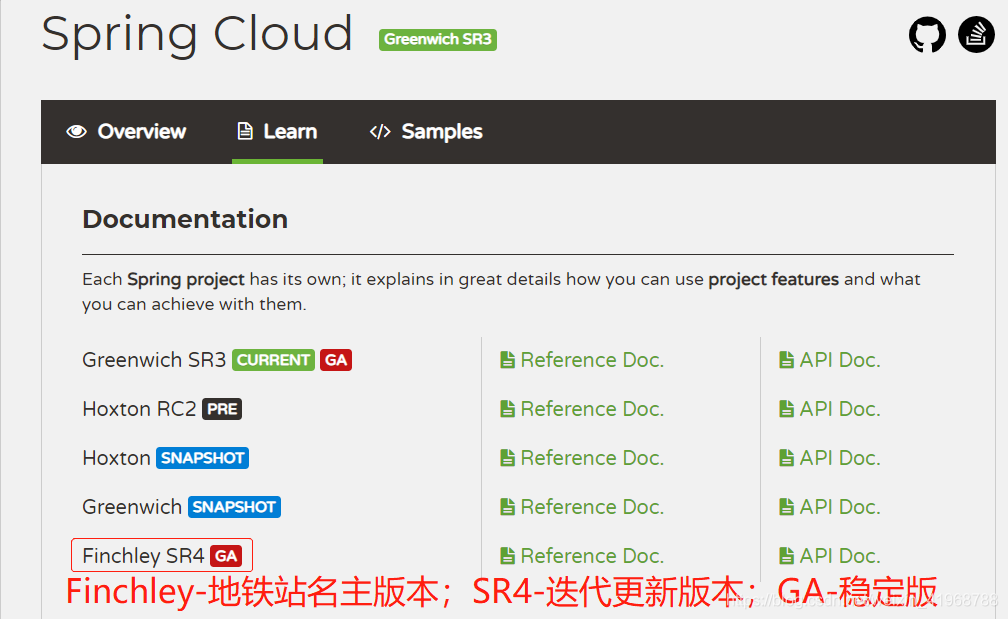Screen dimensions: 1008x619
Task: Select the Learn tab
Action: pyautogui.click(x=277, y=132)
